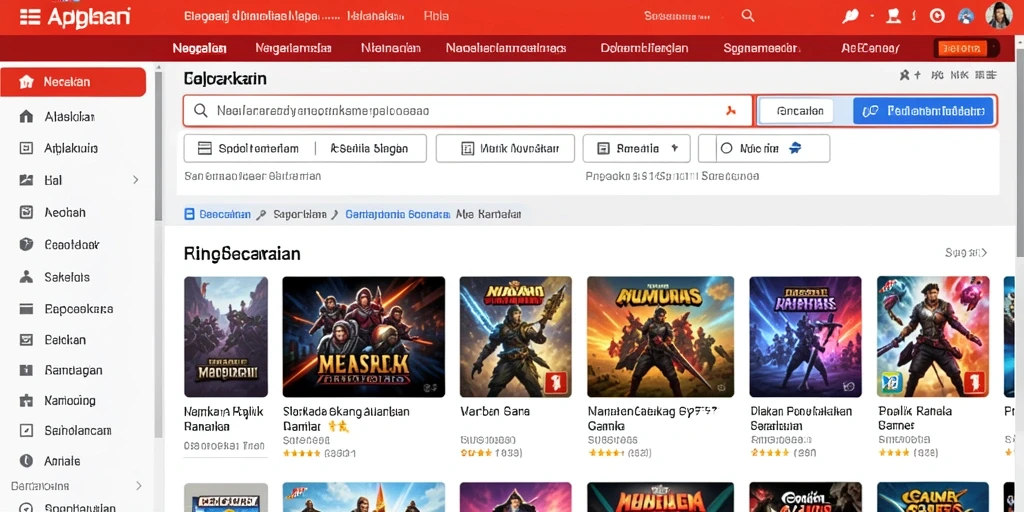Open the Measrek game thumbnail
The height and width of the screenshot is (512, 1024).
point(364,337)
